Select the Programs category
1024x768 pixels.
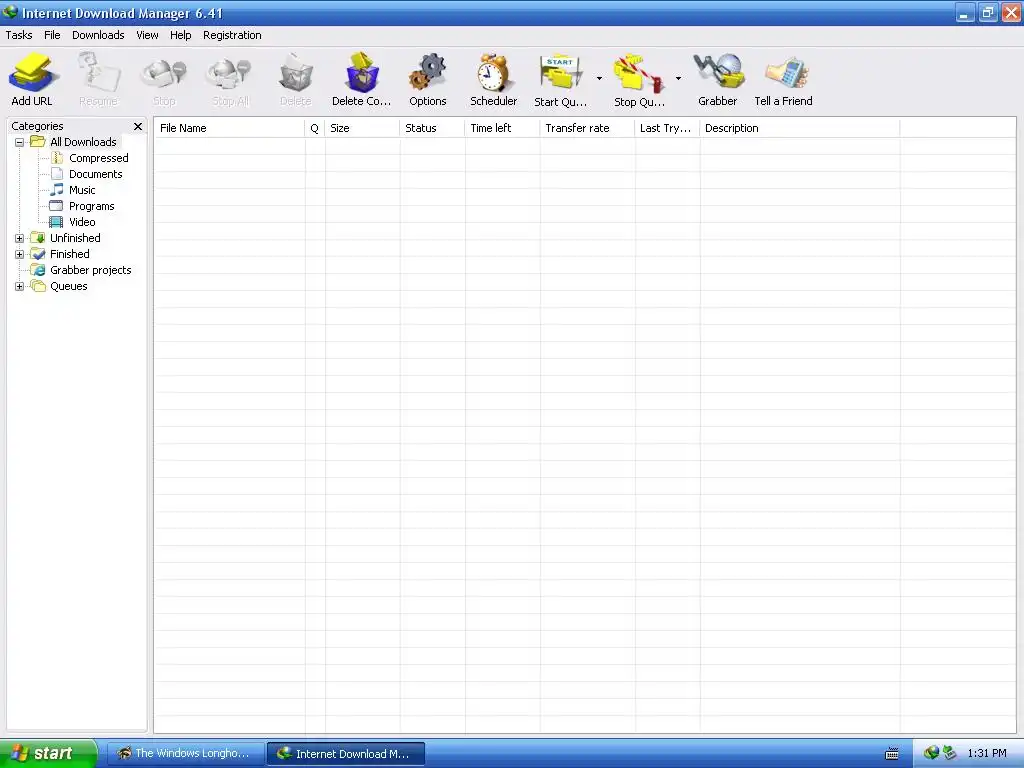click(x=91, y=206)
